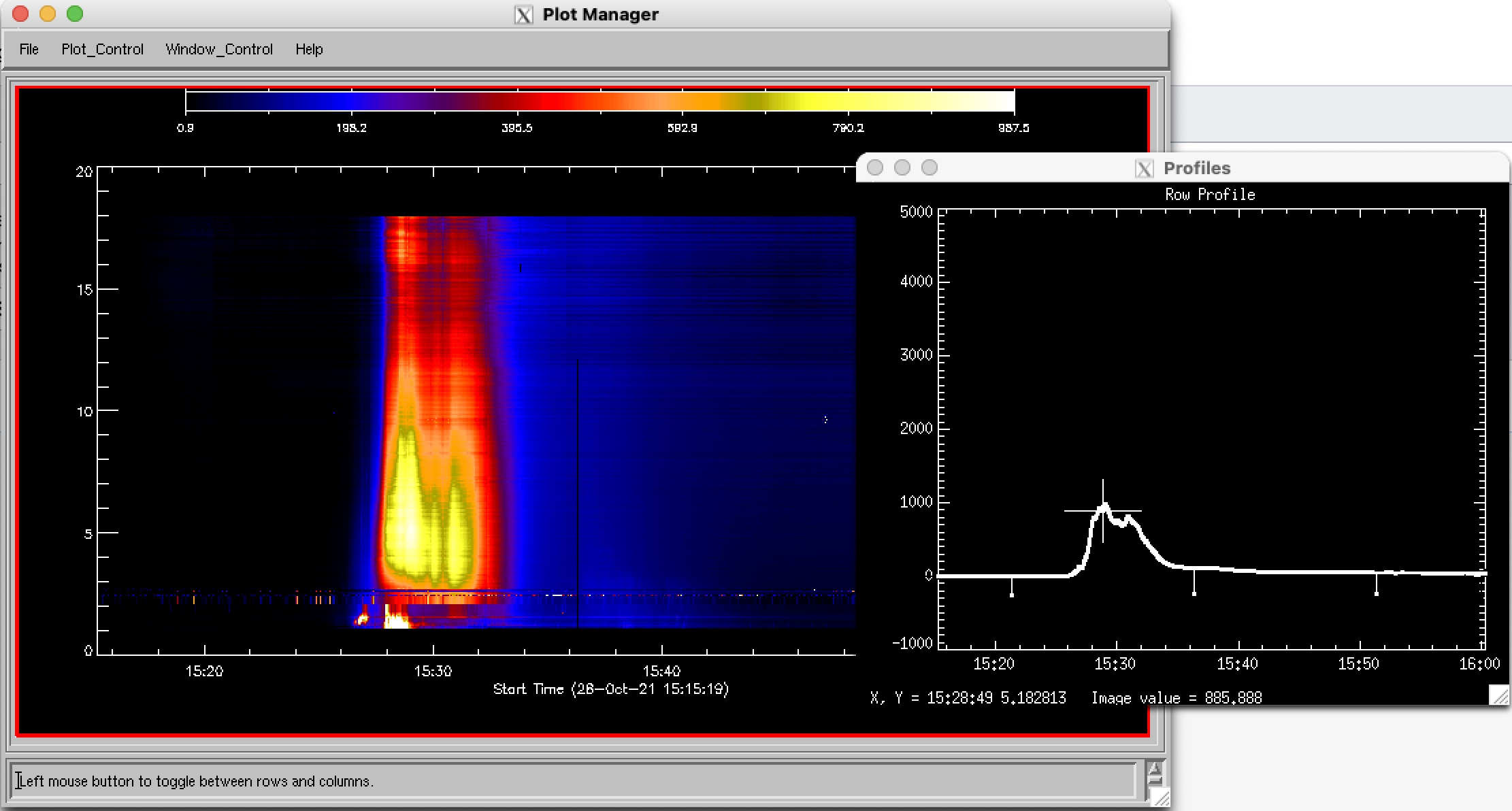
Task: Click the third gray button on Profiles window
Action: (930, 167)
